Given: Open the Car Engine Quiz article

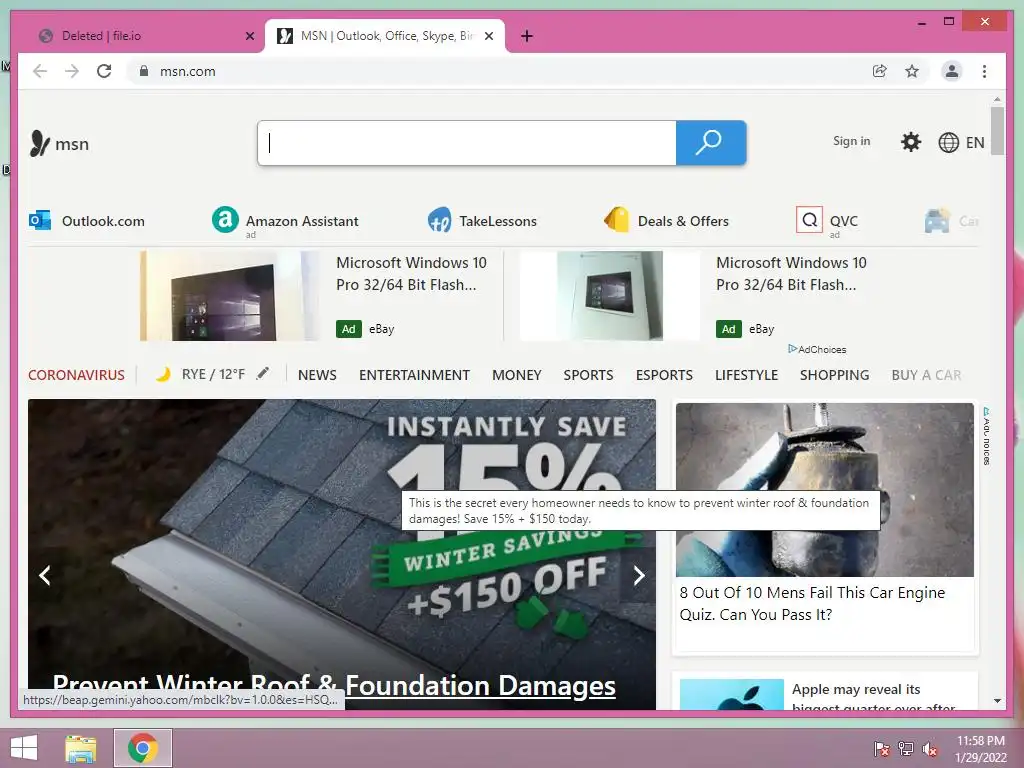Looking at the screenshot, I should 812,603.
